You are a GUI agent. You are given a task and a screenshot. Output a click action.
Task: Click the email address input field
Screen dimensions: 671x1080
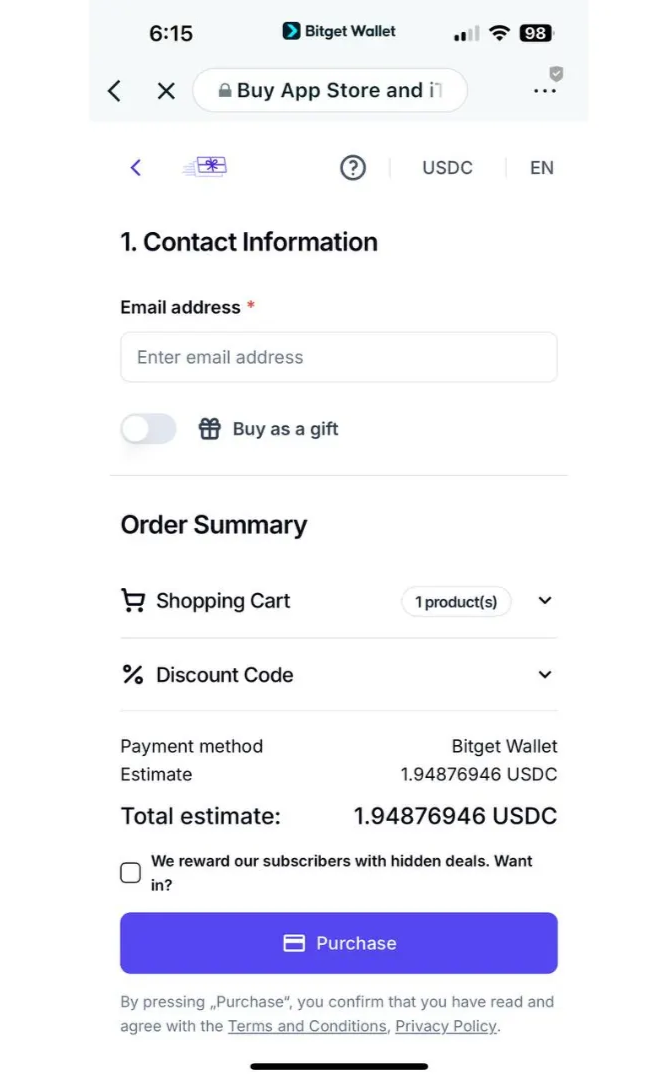[x=338, y=357]
